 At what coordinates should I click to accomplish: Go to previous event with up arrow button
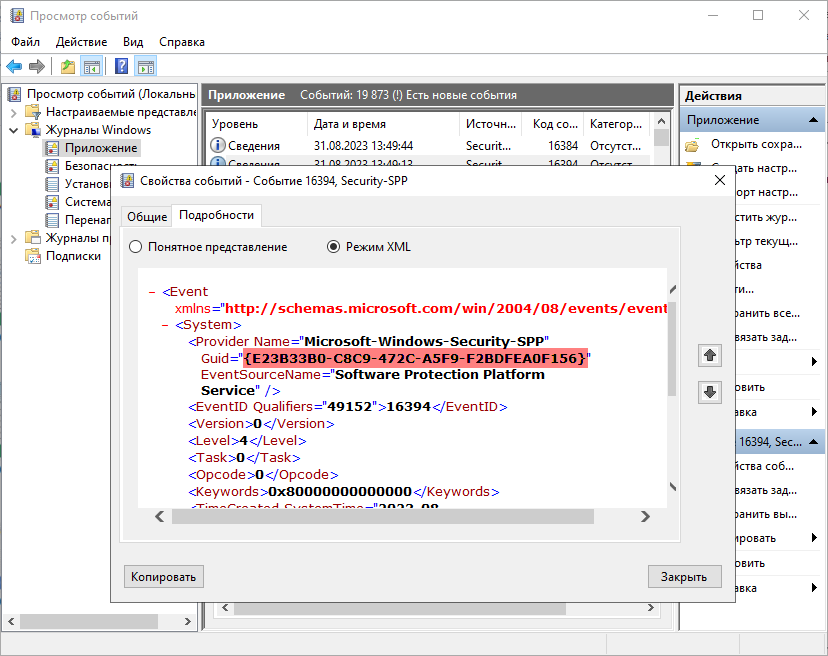point(710,355)
